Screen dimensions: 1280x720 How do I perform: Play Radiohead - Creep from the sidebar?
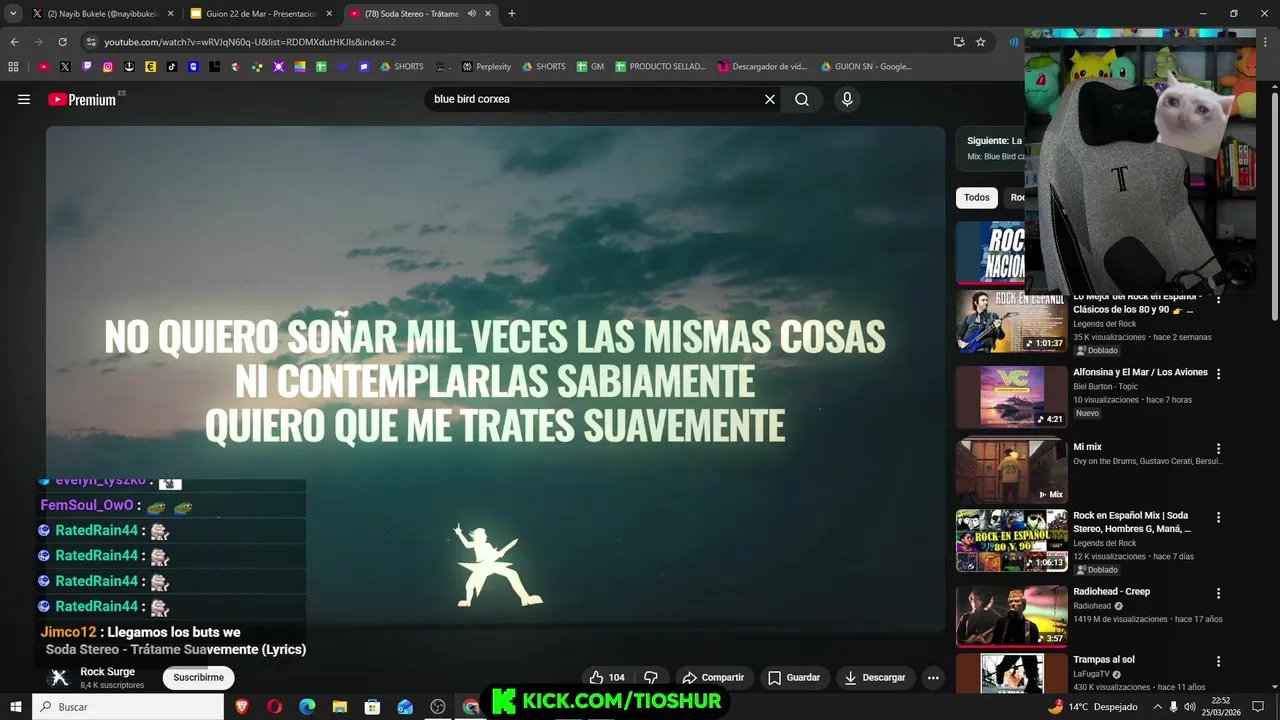coord(1011,616)
